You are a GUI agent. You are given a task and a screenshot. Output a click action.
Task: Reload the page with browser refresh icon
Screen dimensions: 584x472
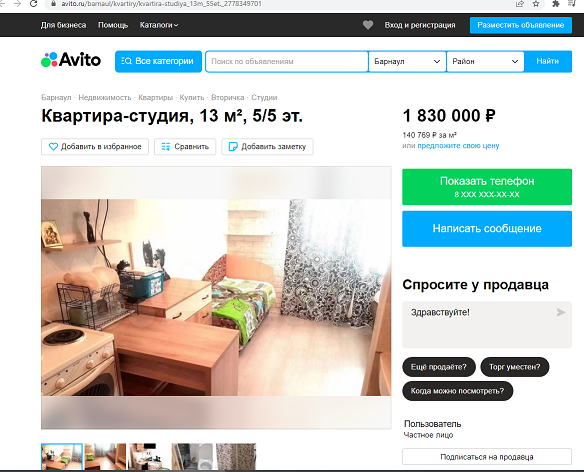tap(34, 4)
